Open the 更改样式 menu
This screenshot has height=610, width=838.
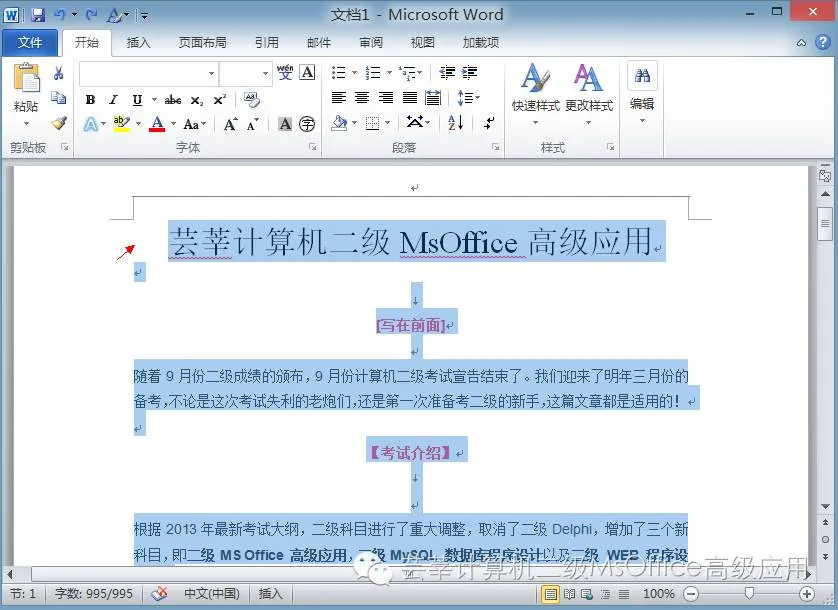click(588, 95)
